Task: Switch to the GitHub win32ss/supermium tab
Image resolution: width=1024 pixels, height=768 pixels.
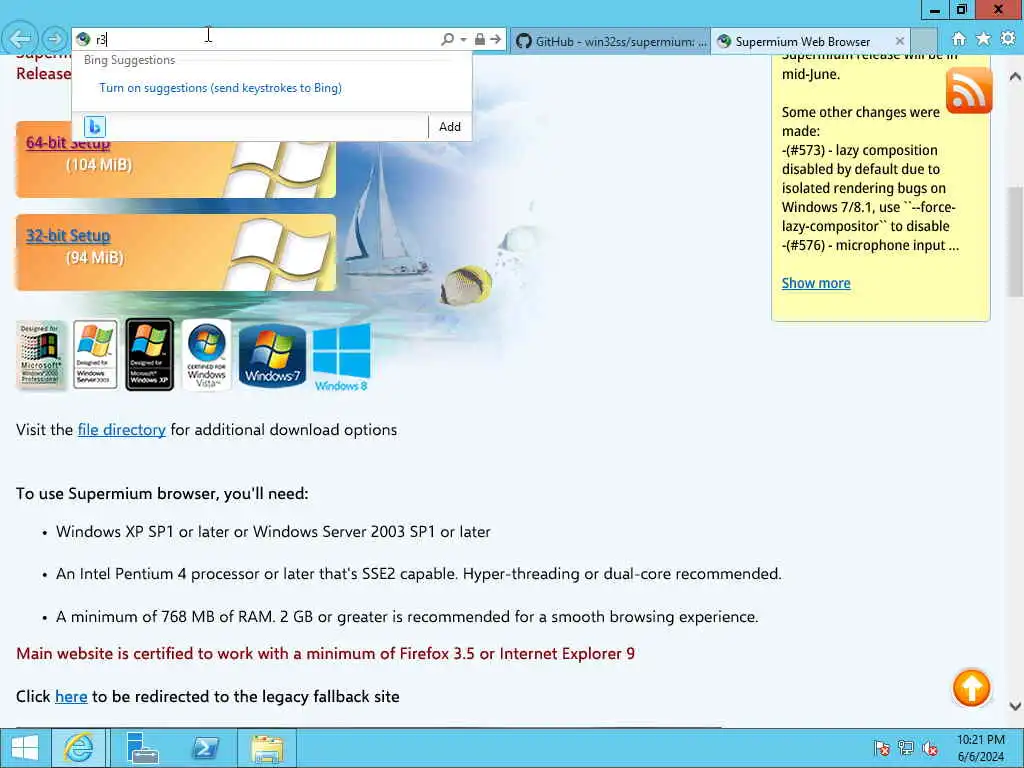Action: pyautogui.click(x=610, y=41)
